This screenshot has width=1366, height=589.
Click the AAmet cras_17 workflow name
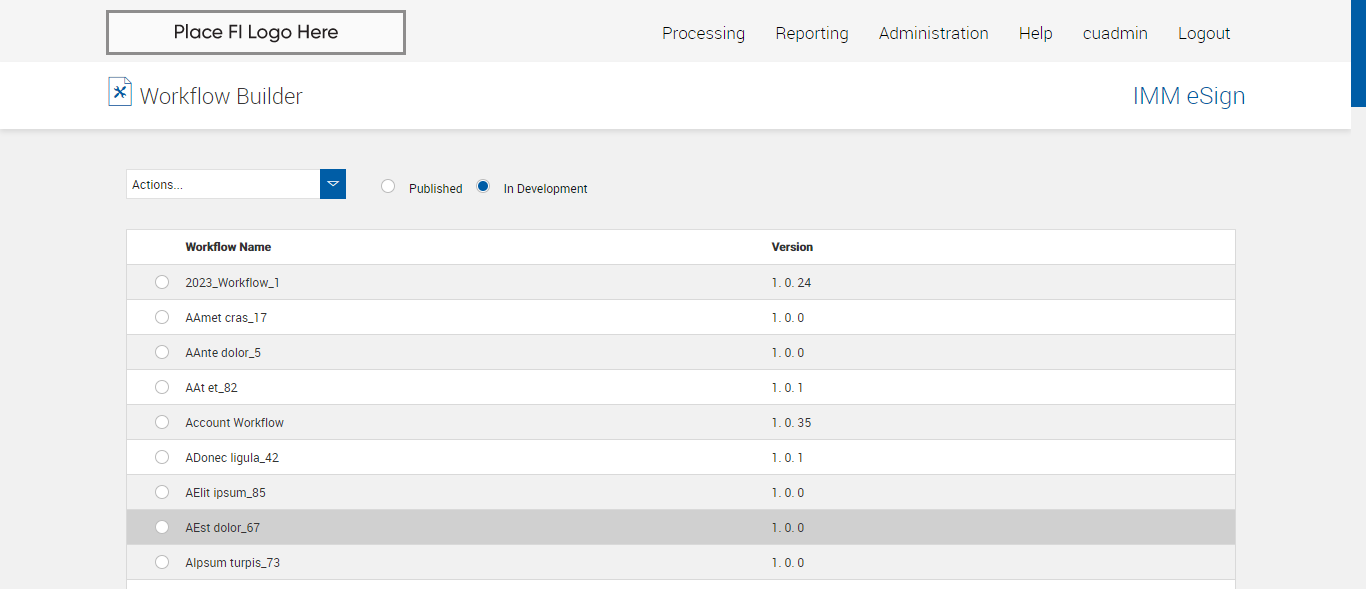point(226,318)
